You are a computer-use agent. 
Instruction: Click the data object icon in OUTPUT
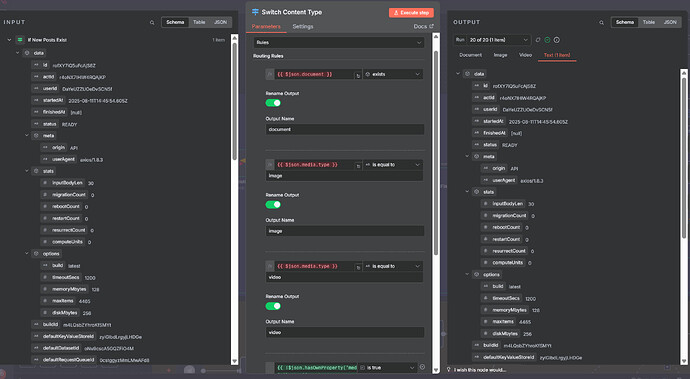467,74
